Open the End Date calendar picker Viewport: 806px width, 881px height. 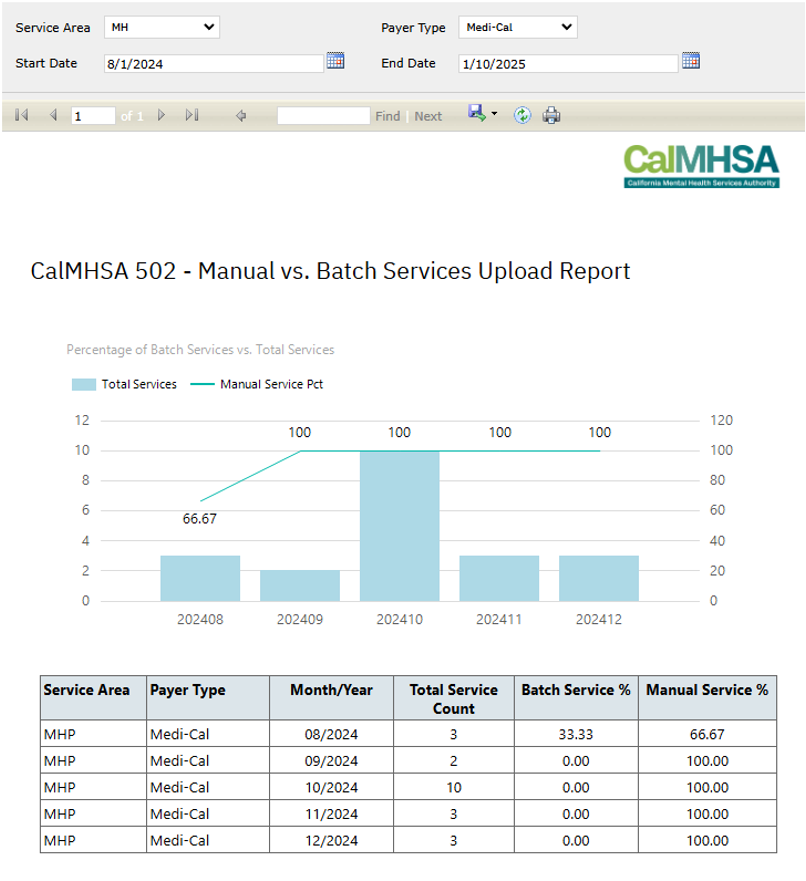pyautogui.click(x=691, y=61)
